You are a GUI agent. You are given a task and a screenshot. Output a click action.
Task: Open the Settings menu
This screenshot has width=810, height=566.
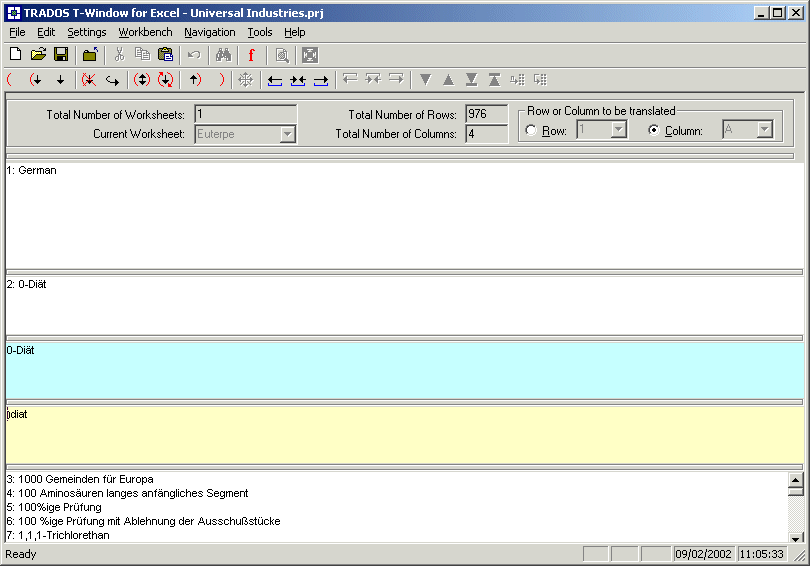click(87, 32)
